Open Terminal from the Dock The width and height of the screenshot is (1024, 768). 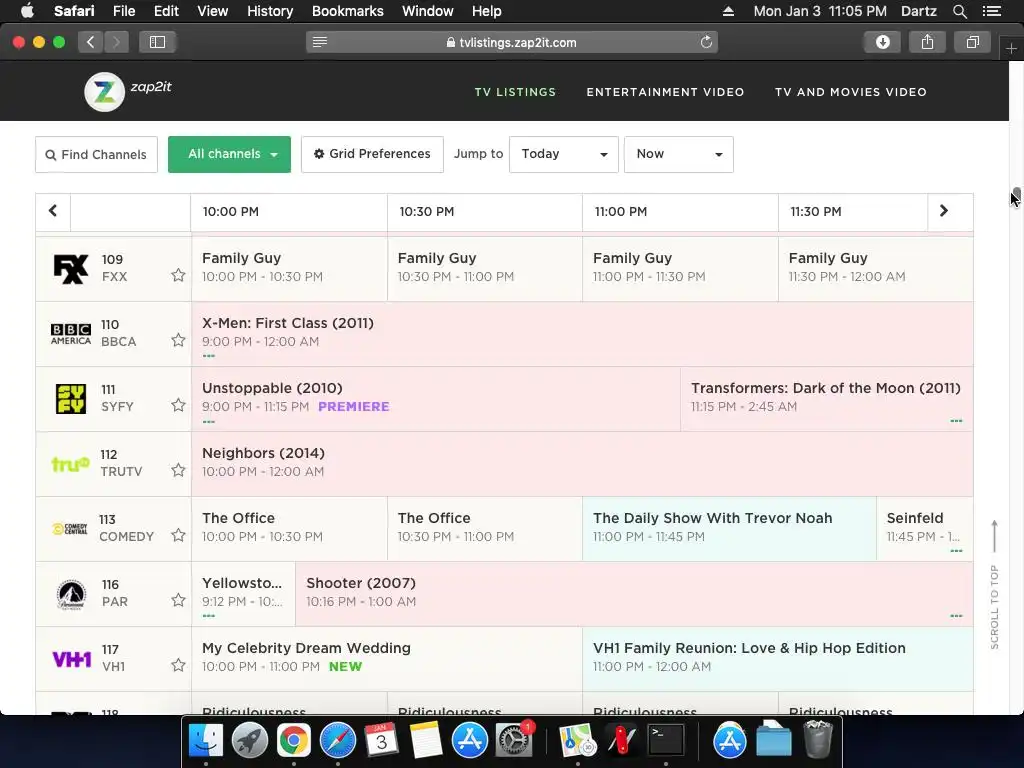[665, 740]
